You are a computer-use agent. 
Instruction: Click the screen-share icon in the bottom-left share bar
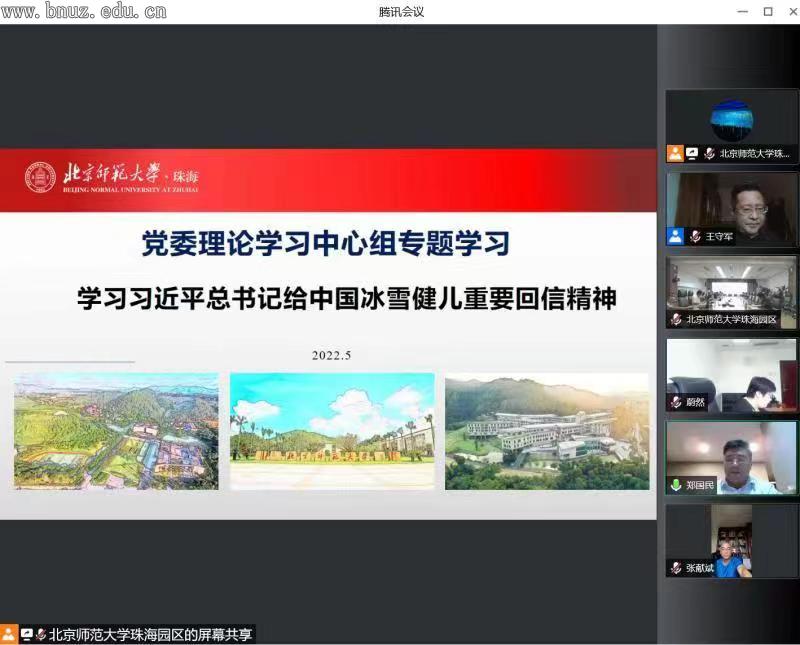pos(27,634)
